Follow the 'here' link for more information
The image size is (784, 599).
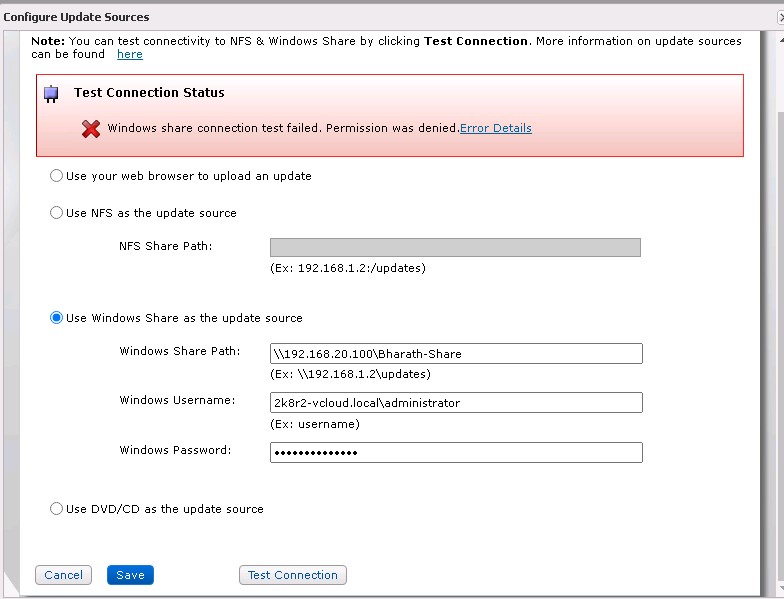click(129, 54)
